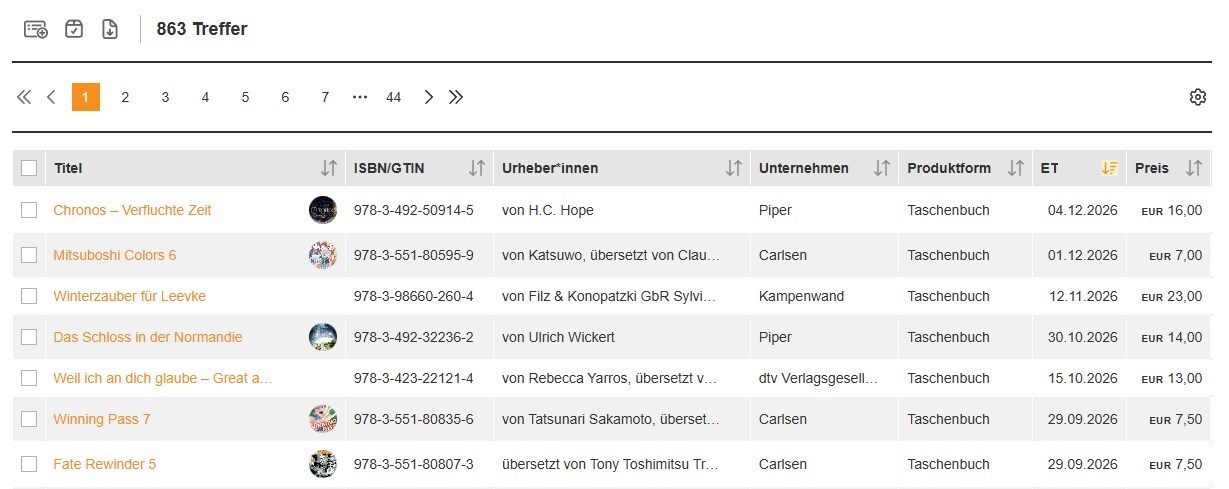The width and height of the screenshot is (1229, 489).
Task: Sort table by Titel column arrows
Action: click(328, 168)
